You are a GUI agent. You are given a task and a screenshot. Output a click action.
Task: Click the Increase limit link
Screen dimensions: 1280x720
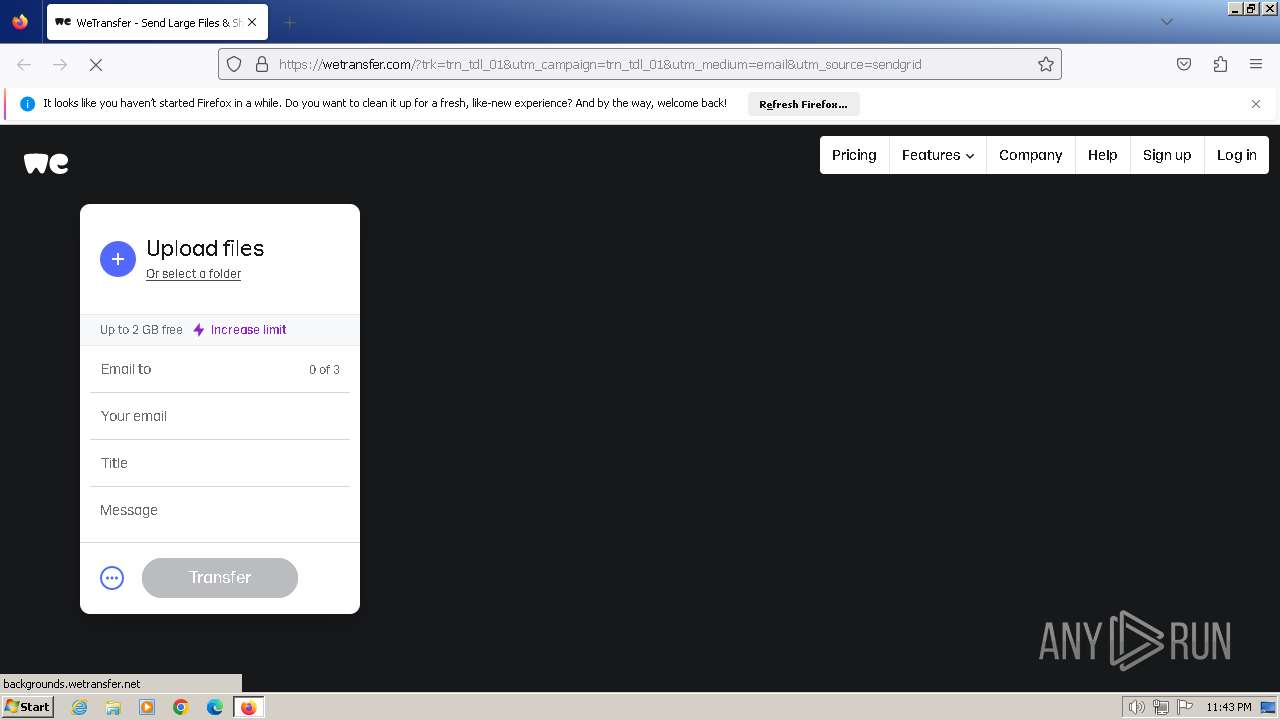(249, 330)
